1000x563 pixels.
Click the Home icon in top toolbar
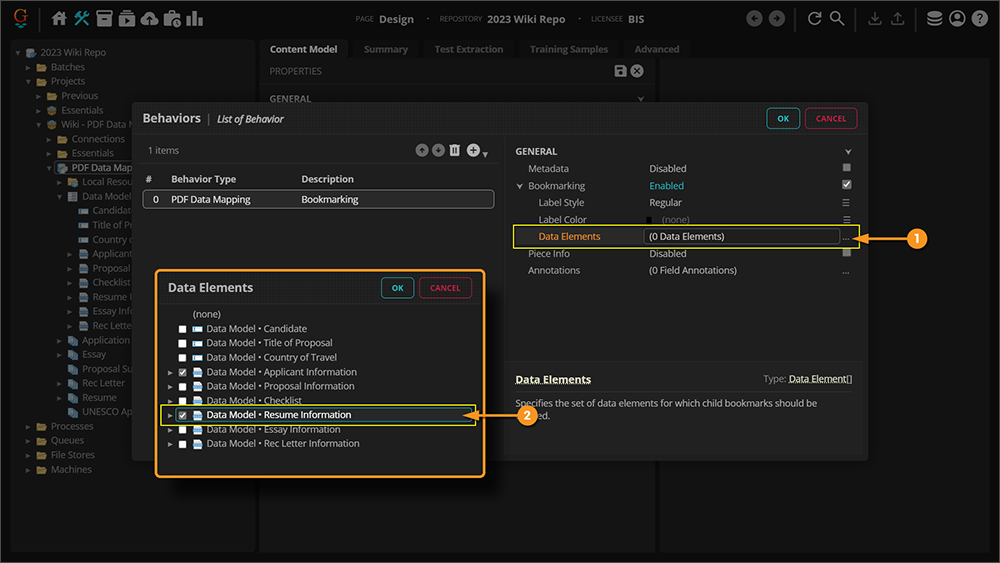click(59, 19)
